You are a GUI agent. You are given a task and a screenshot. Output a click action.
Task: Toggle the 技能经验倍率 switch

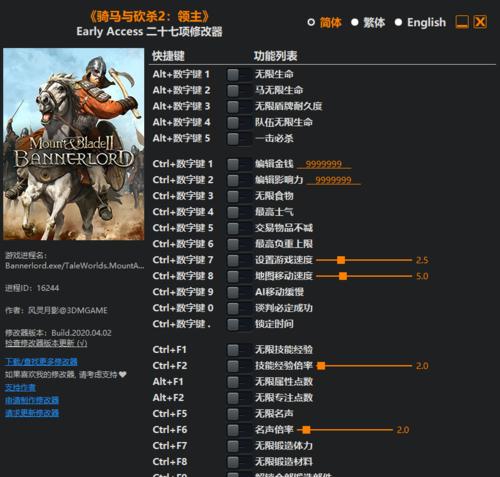pyautogui.click(x=239, y=366)
